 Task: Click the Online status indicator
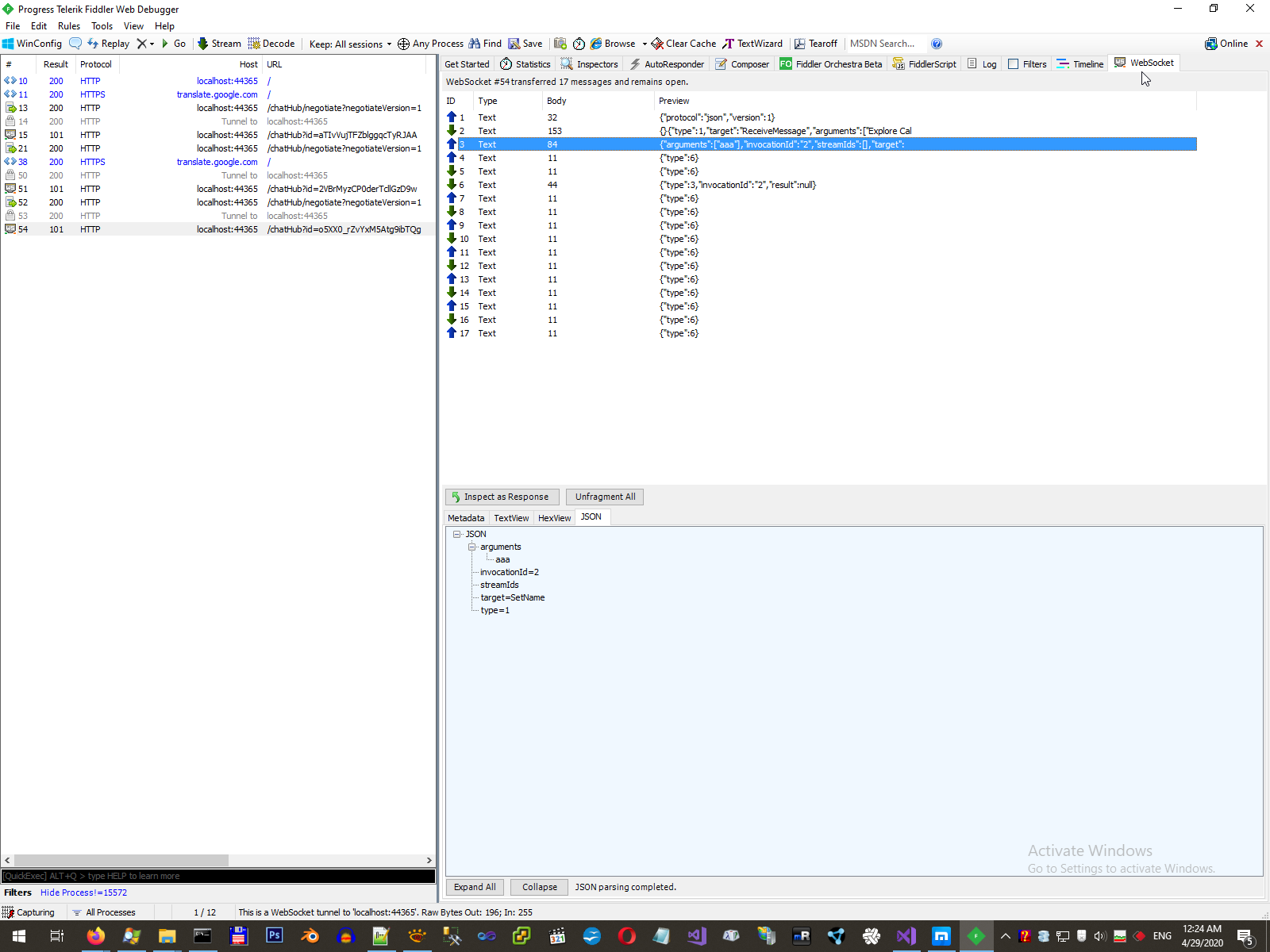(x=1226, y=44)
